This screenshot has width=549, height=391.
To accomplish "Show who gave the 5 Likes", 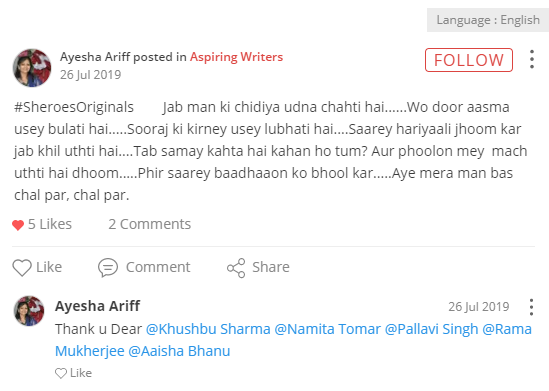I will [x=50, y=224].
